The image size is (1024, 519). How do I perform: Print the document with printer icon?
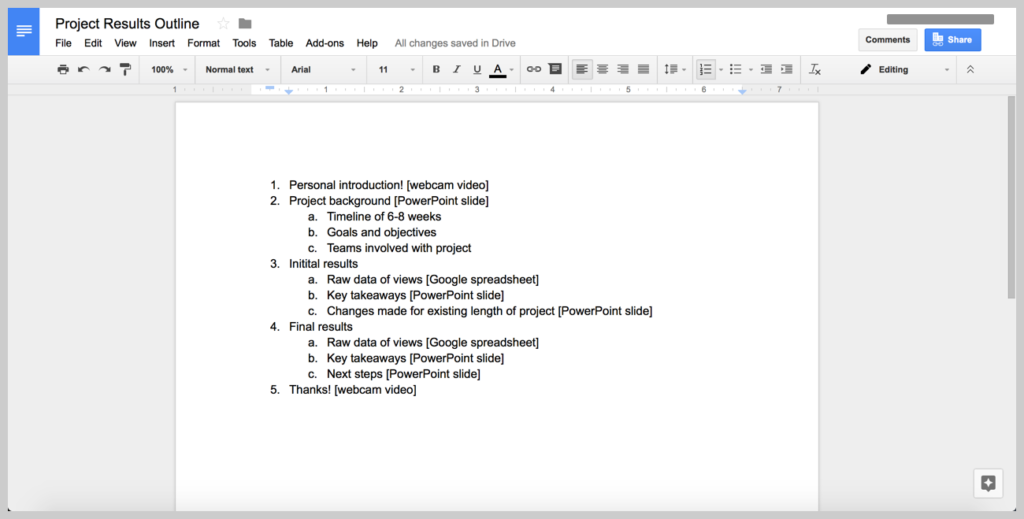tap(63, 69)
